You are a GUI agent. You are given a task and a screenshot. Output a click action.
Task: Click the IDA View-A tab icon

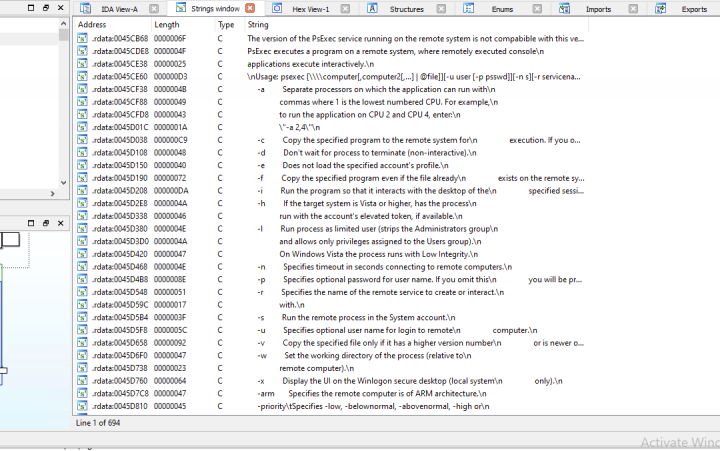click(x=85, y=8)
